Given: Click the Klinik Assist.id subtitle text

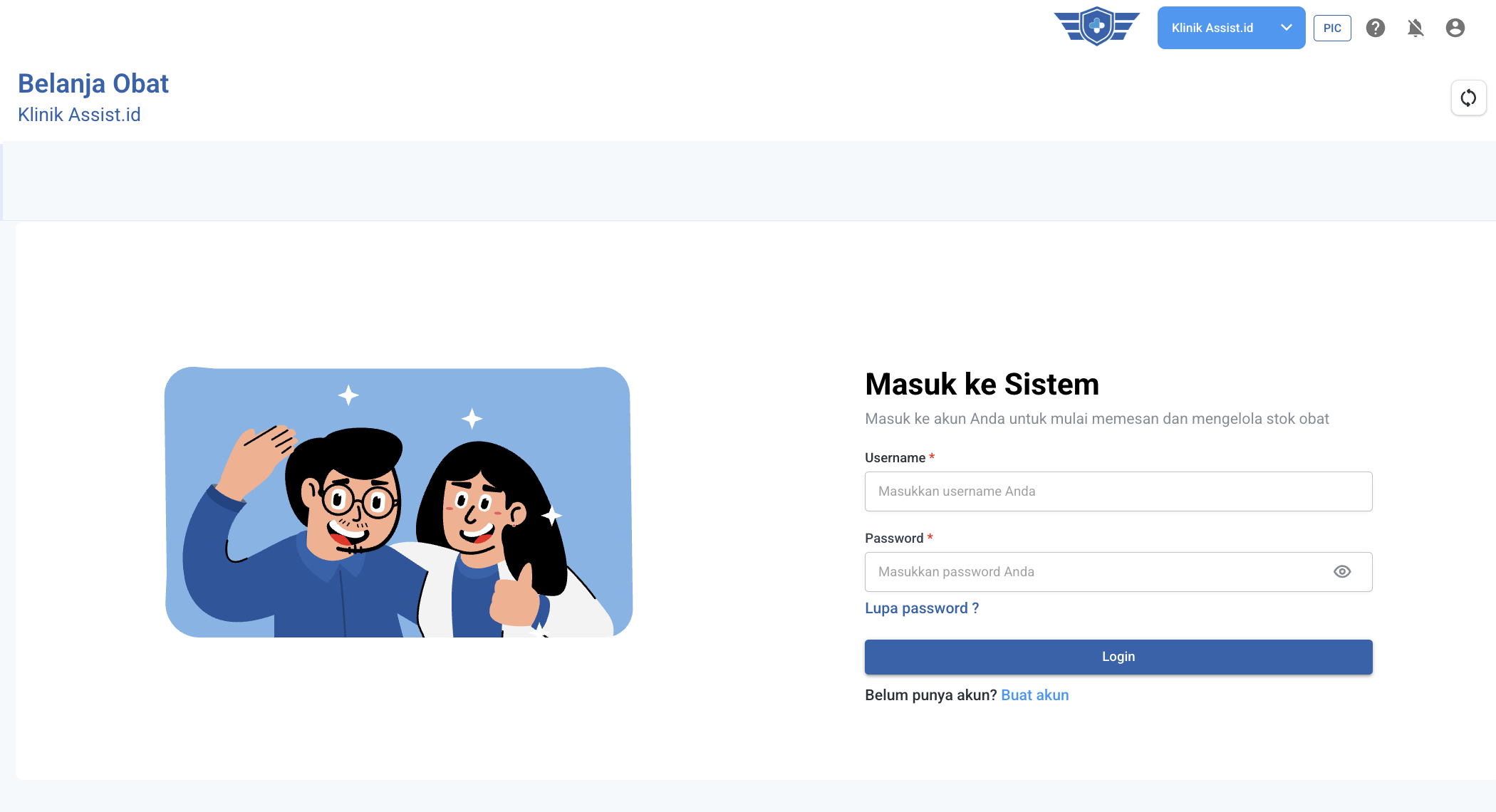Looking at the screenshot, I should pos(79,115).
